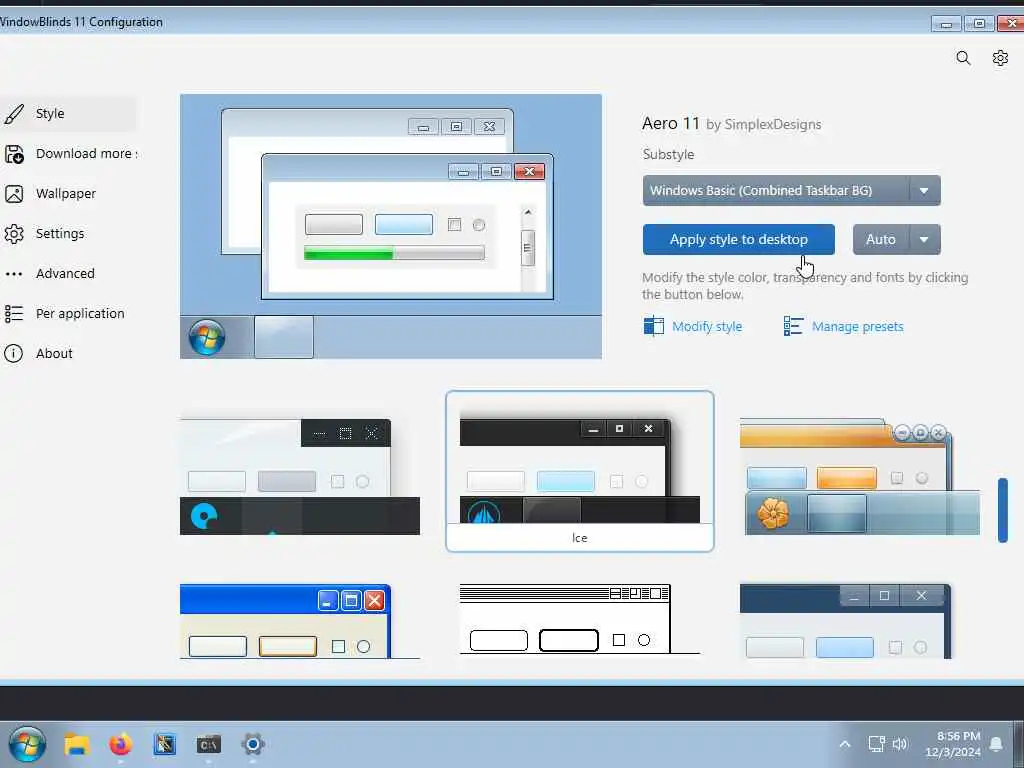Select the black-and-white classic Mac style thumbnail

579,619
